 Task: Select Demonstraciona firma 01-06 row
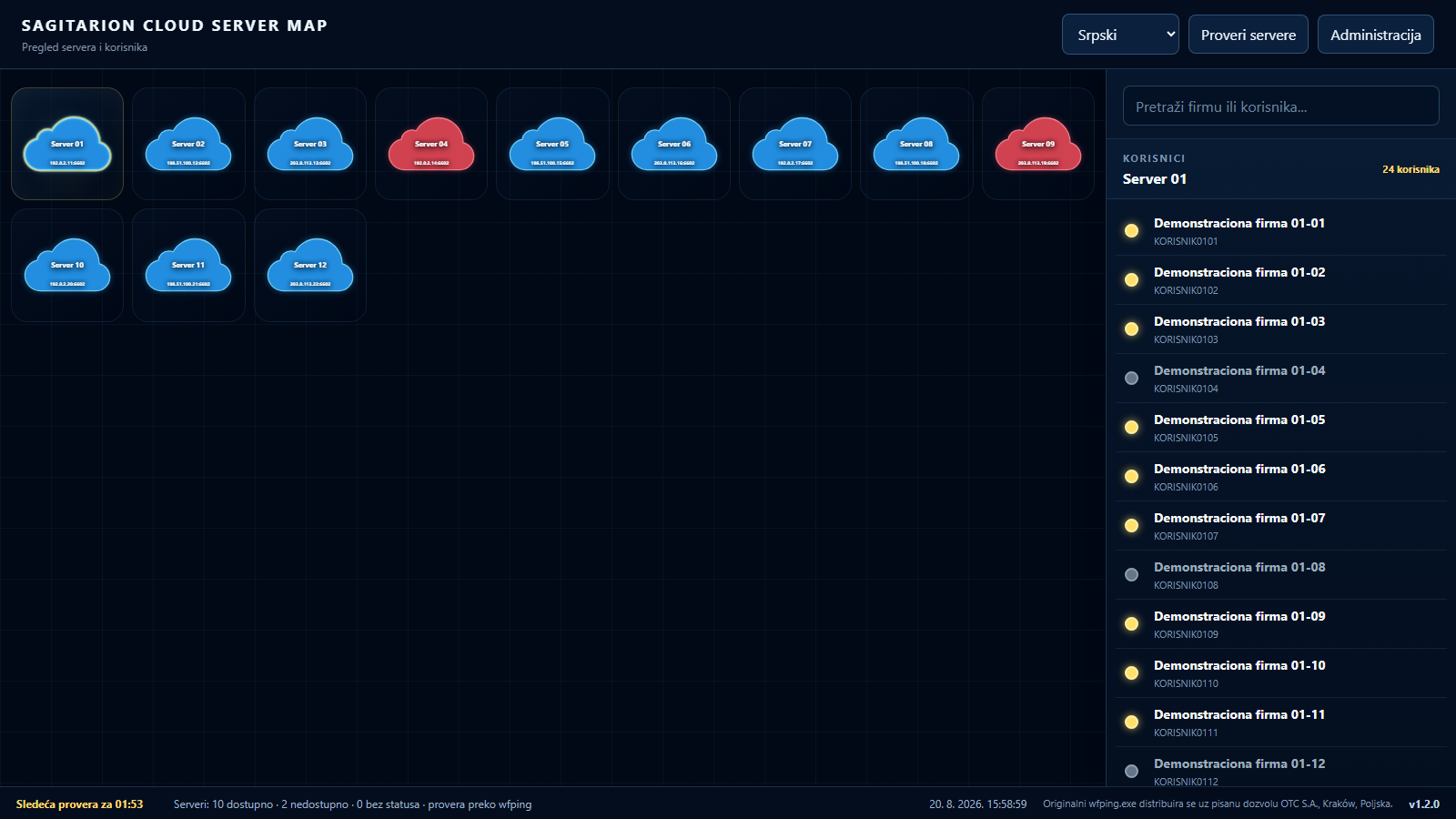click(1281, 477)
